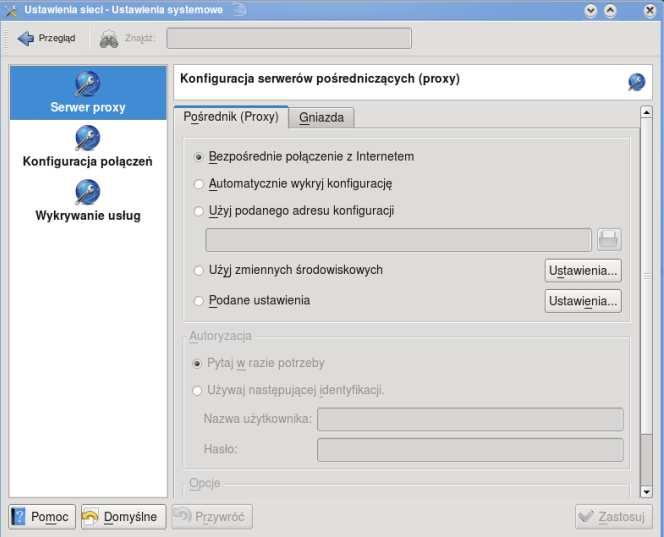Open the Konfiguracja połączeń section
Image resolution: width=664 pixels, height=537 pixels.
click(88, 147)
